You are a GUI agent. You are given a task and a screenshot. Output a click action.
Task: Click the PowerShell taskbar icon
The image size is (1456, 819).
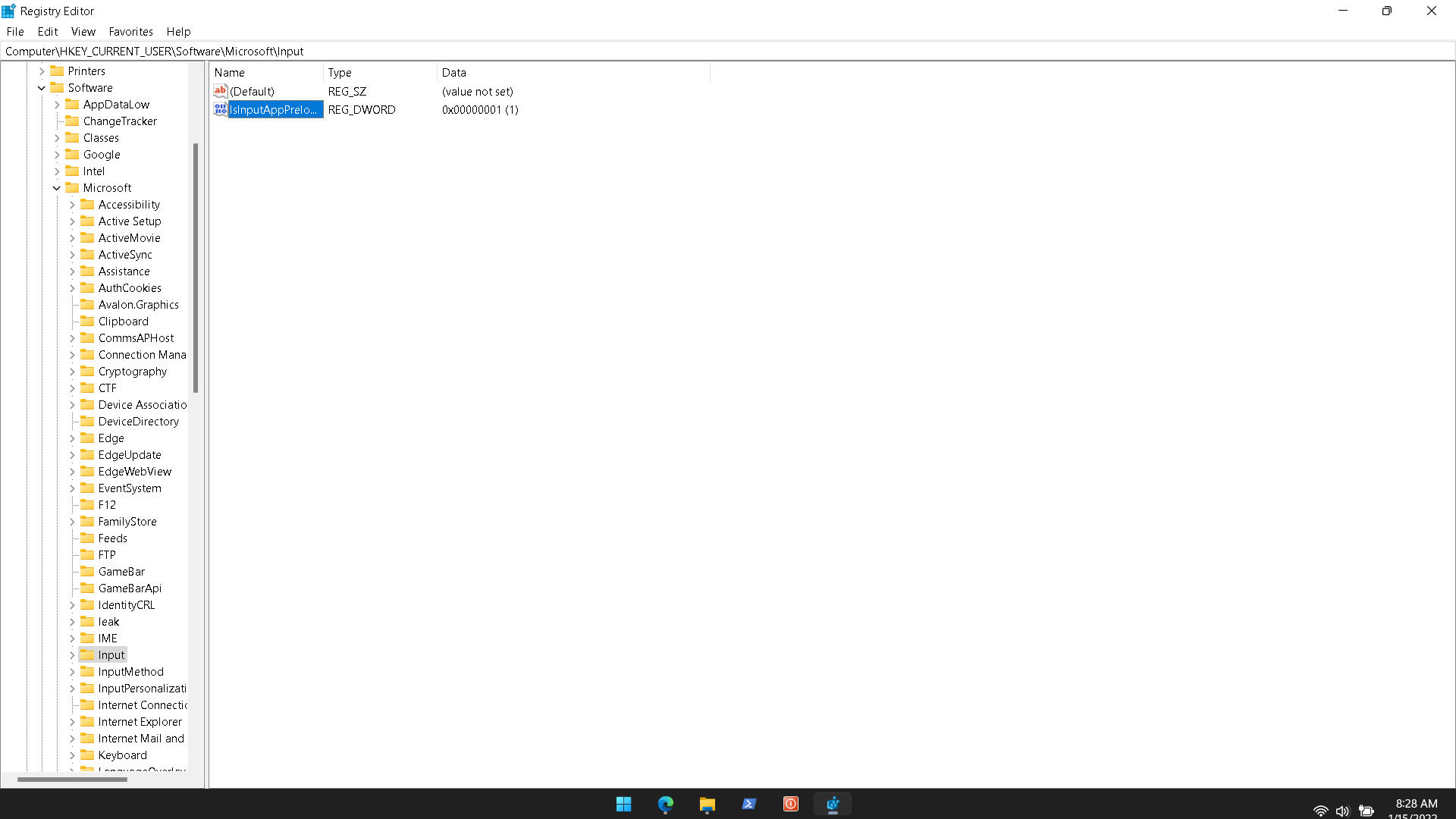pos(748,804)
